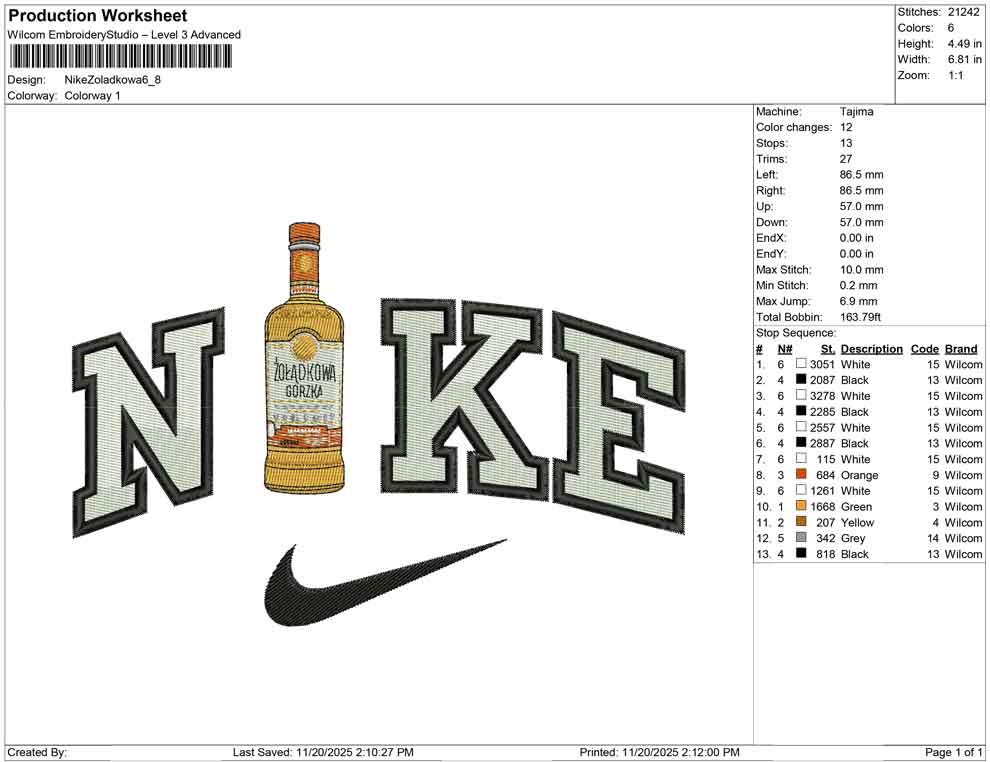Click the Page 1 of 1 text
Screen dimensions: 990x762
952,751
